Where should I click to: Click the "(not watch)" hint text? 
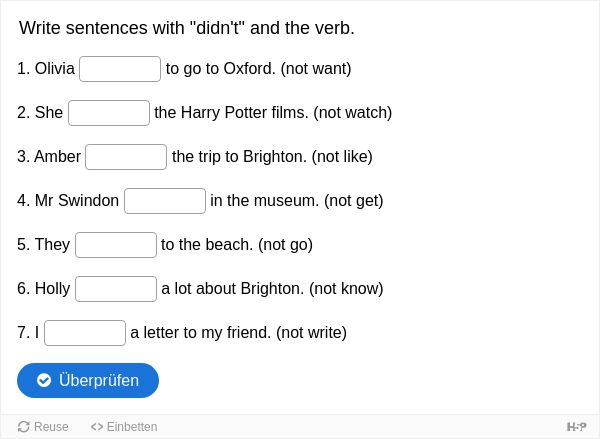(x=352, y=113)
